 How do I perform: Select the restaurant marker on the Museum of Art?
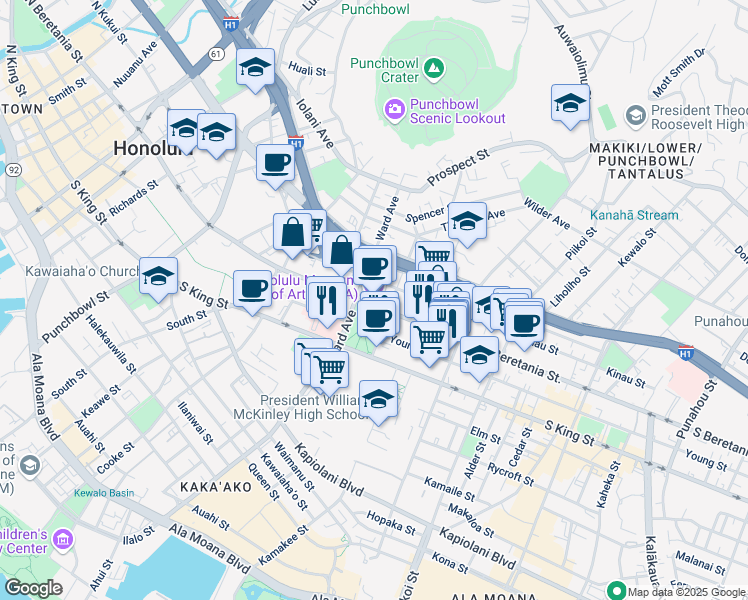(x=327, y=301)
